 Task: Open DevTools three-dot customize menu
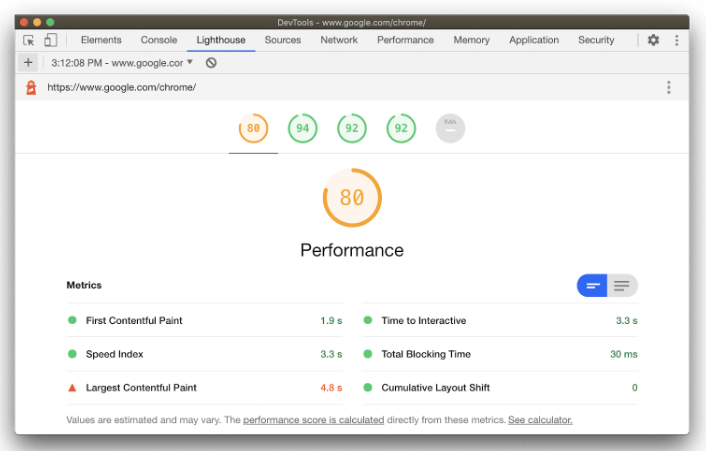coord(676,40)
